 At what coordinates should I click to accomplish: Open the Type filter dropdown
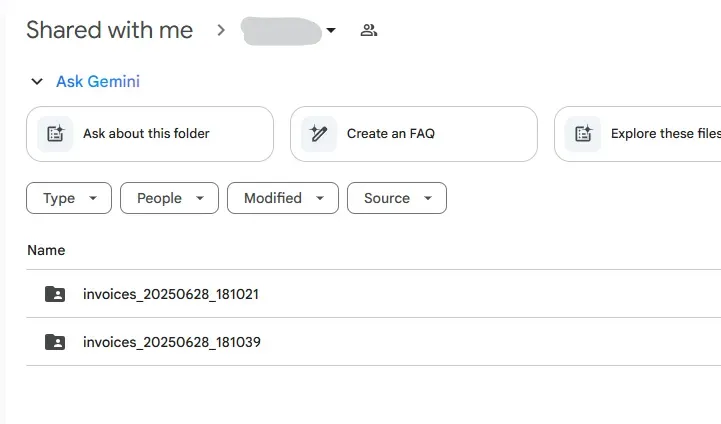[x=69, y=198]
